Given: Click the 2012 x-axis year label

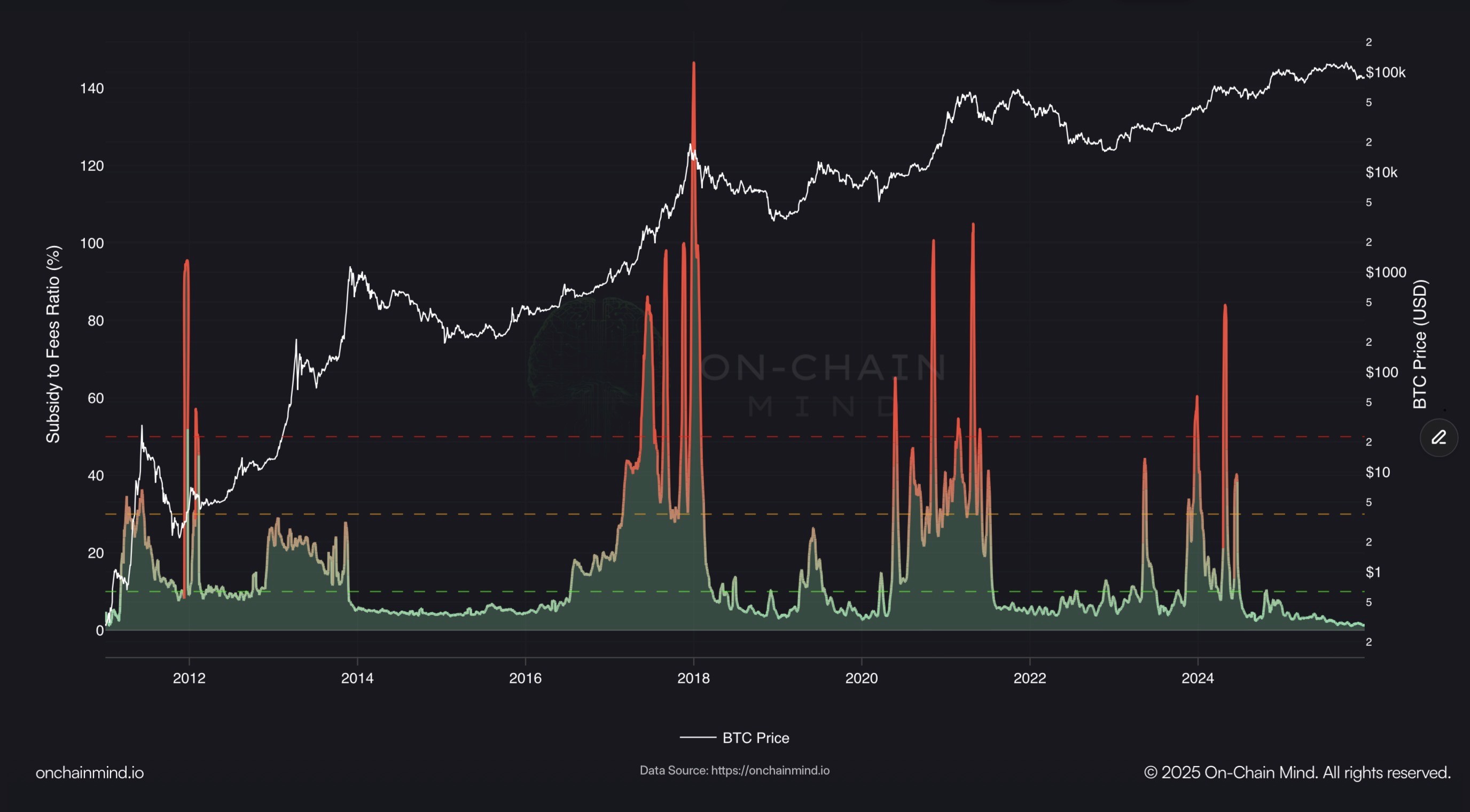Looking at the screenshot, I should pos(189,678).
